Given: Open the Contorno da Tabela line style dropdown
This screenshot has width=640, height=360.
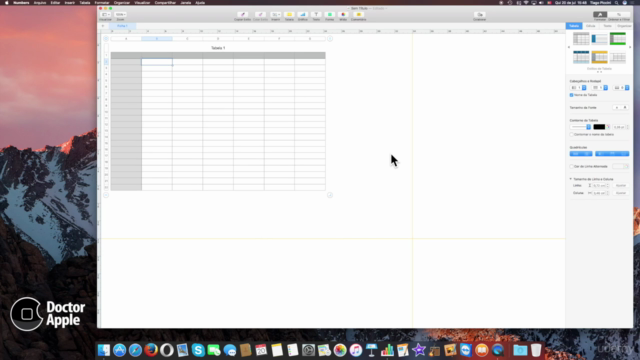Looking at the screenshot, I should coord(580,127).
